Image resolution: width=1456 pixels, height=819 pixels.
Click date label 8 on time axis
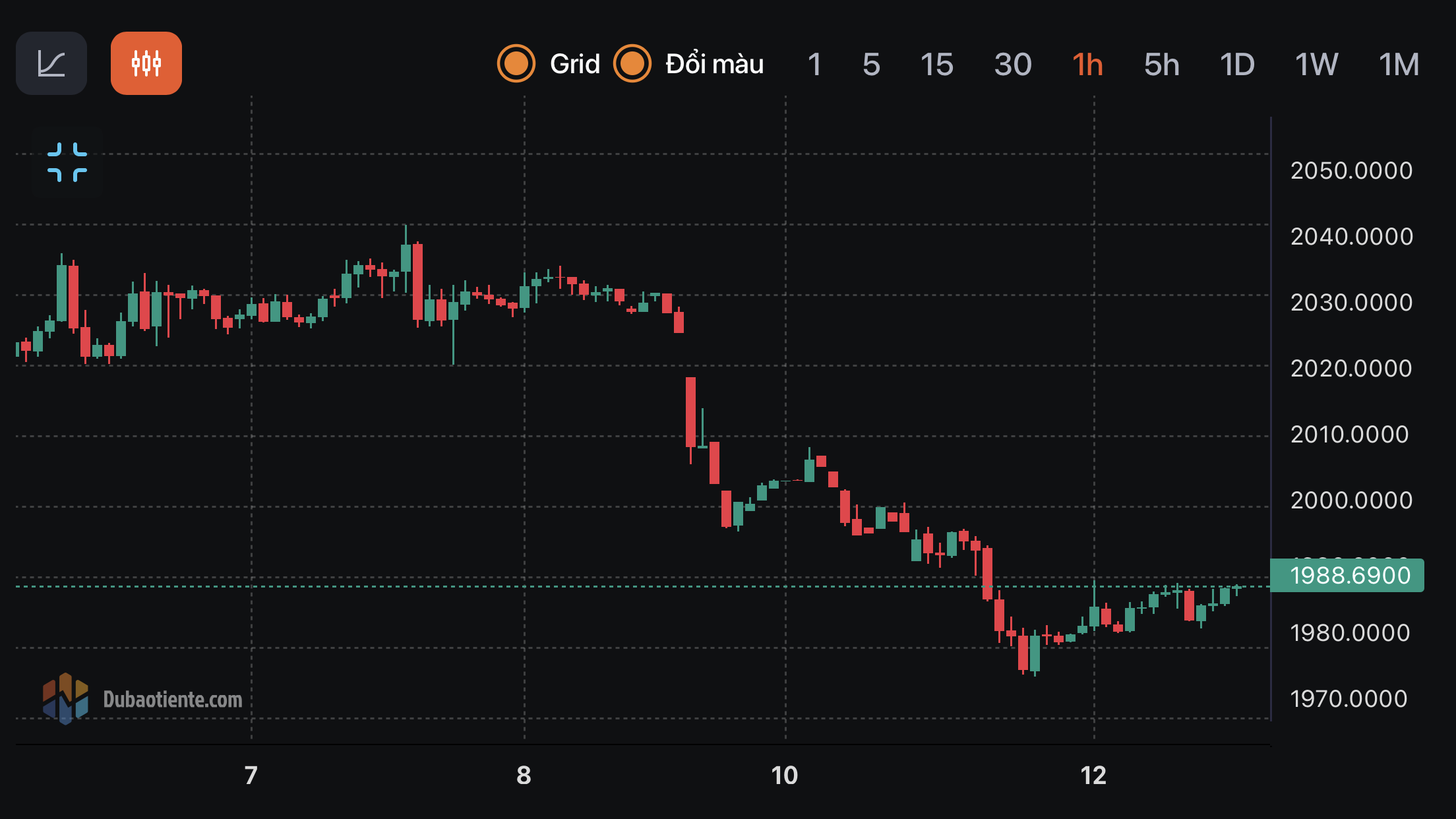pos(524,775)
